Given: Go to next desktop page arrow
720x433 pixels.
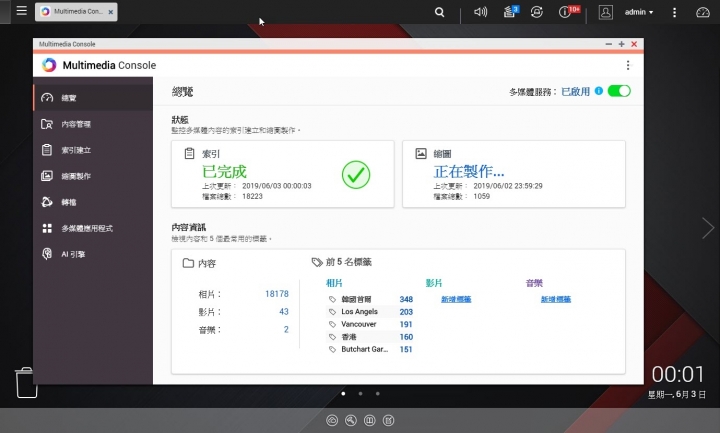Looking at the screenshot, I should (x=708, y=228).
